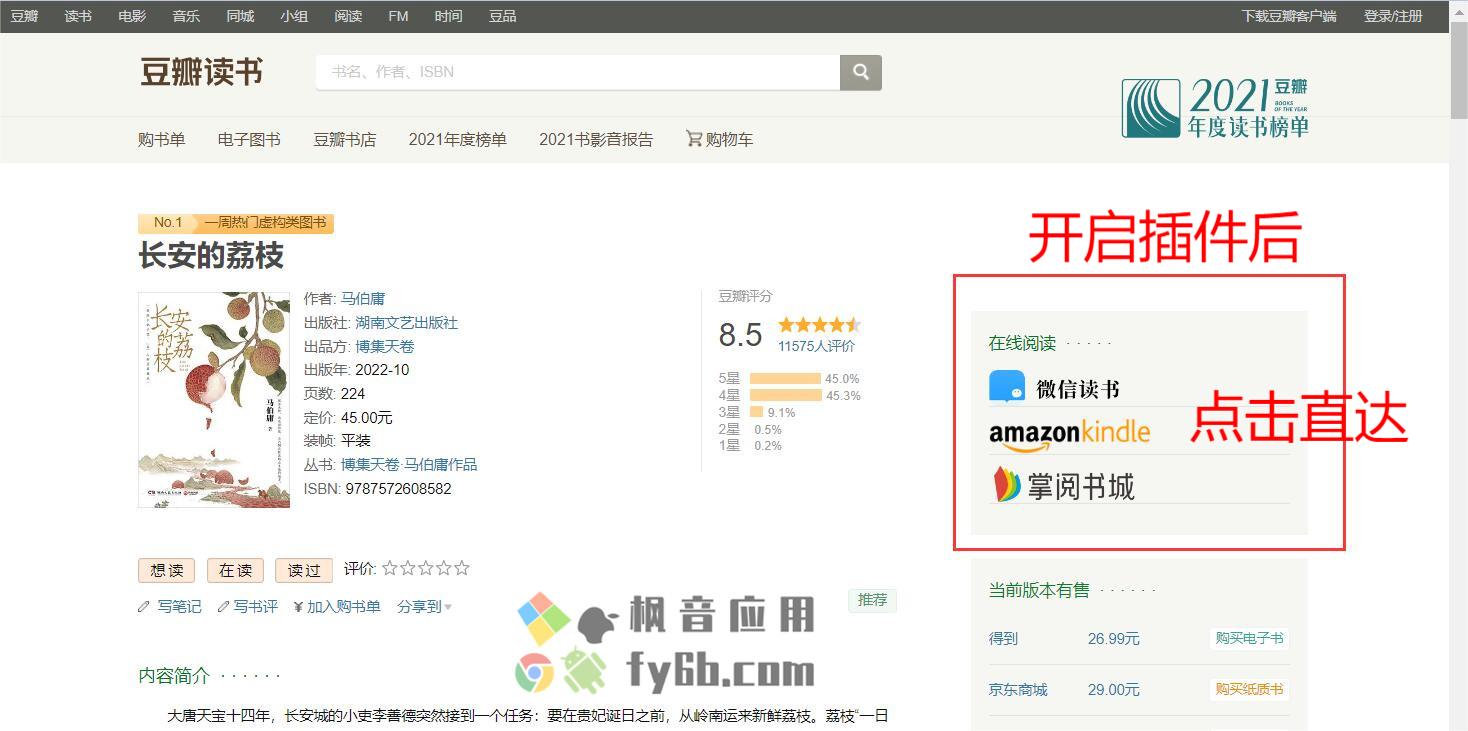This screenshot has width=1468, height=731.
Task: Click the 26.99元 price link
Action: (x=1114, y=638)
